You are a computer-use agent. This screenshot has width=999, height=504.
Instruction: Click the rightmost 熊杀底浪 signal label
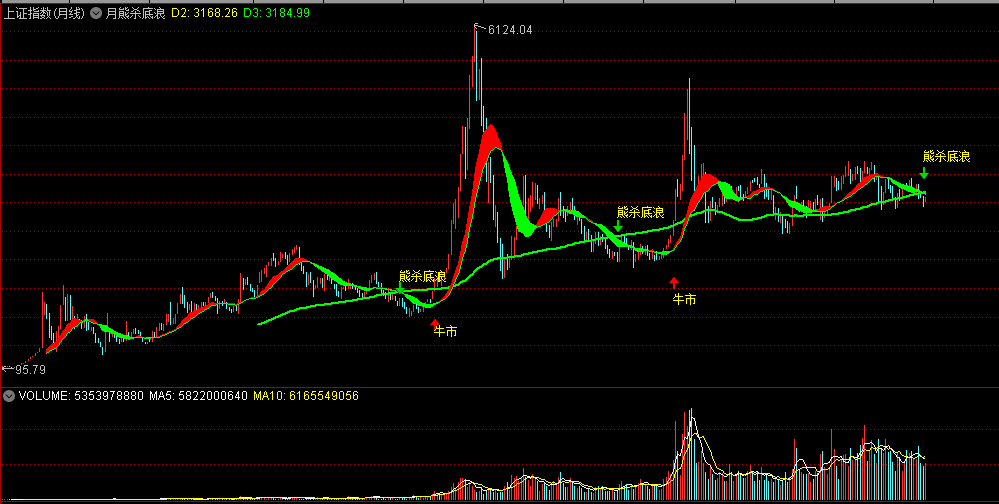(x=947, y=157)
